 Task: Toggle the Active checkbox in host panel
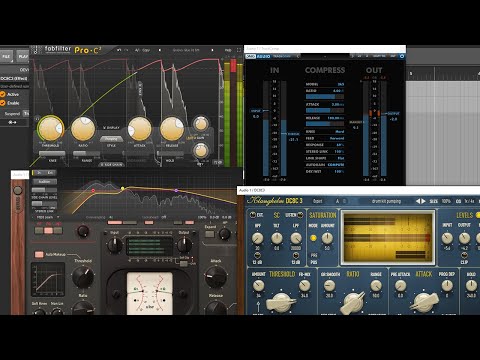3,94
